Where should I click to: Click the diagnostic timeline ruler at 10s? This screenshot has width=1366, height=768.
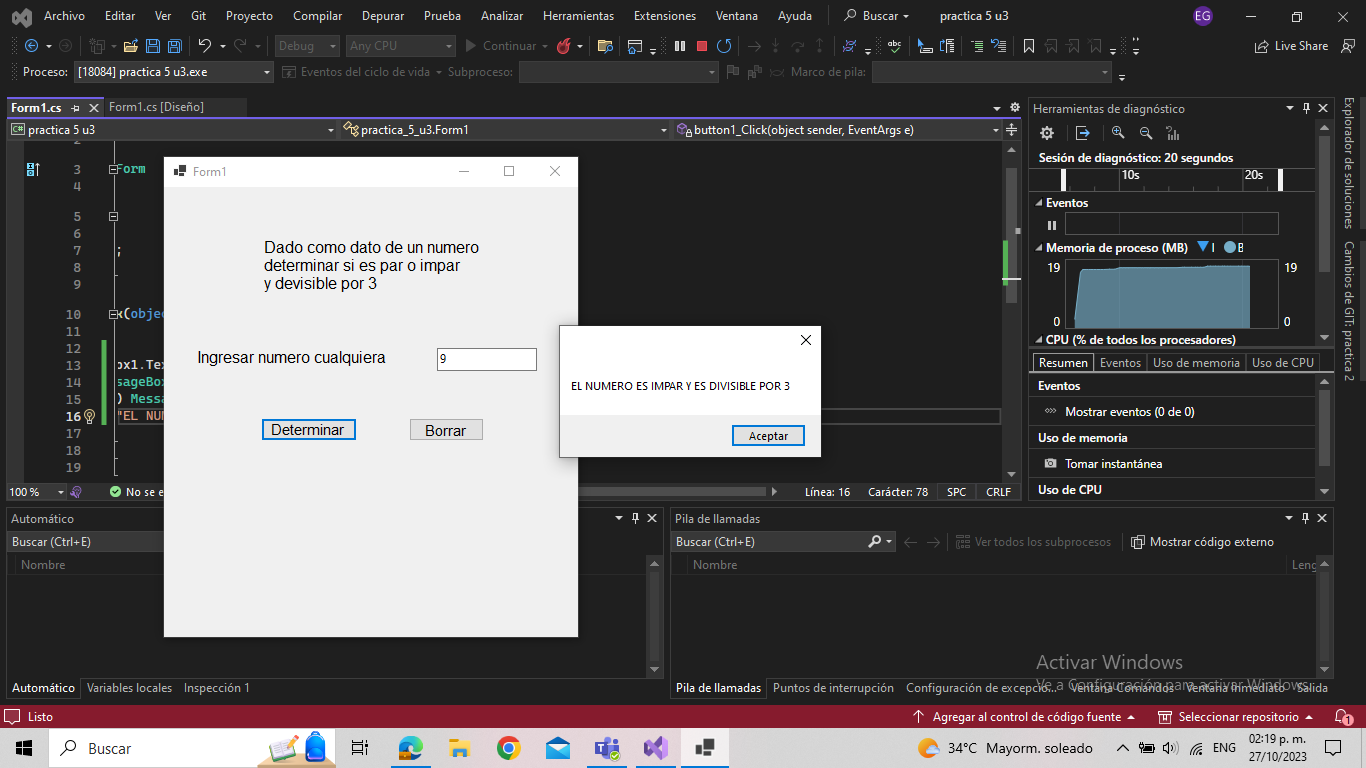1130,175
